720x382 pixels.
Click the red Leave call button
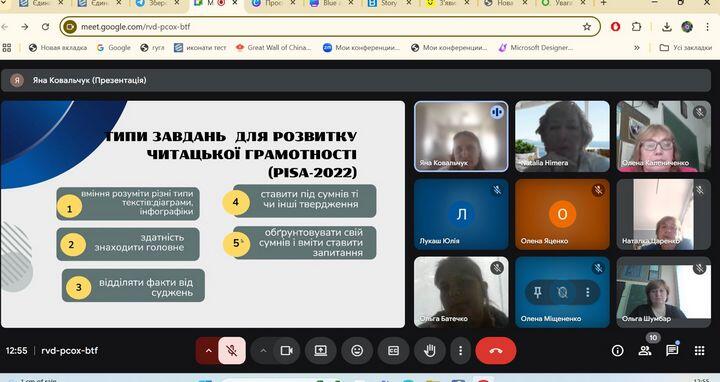pos(495,351)
